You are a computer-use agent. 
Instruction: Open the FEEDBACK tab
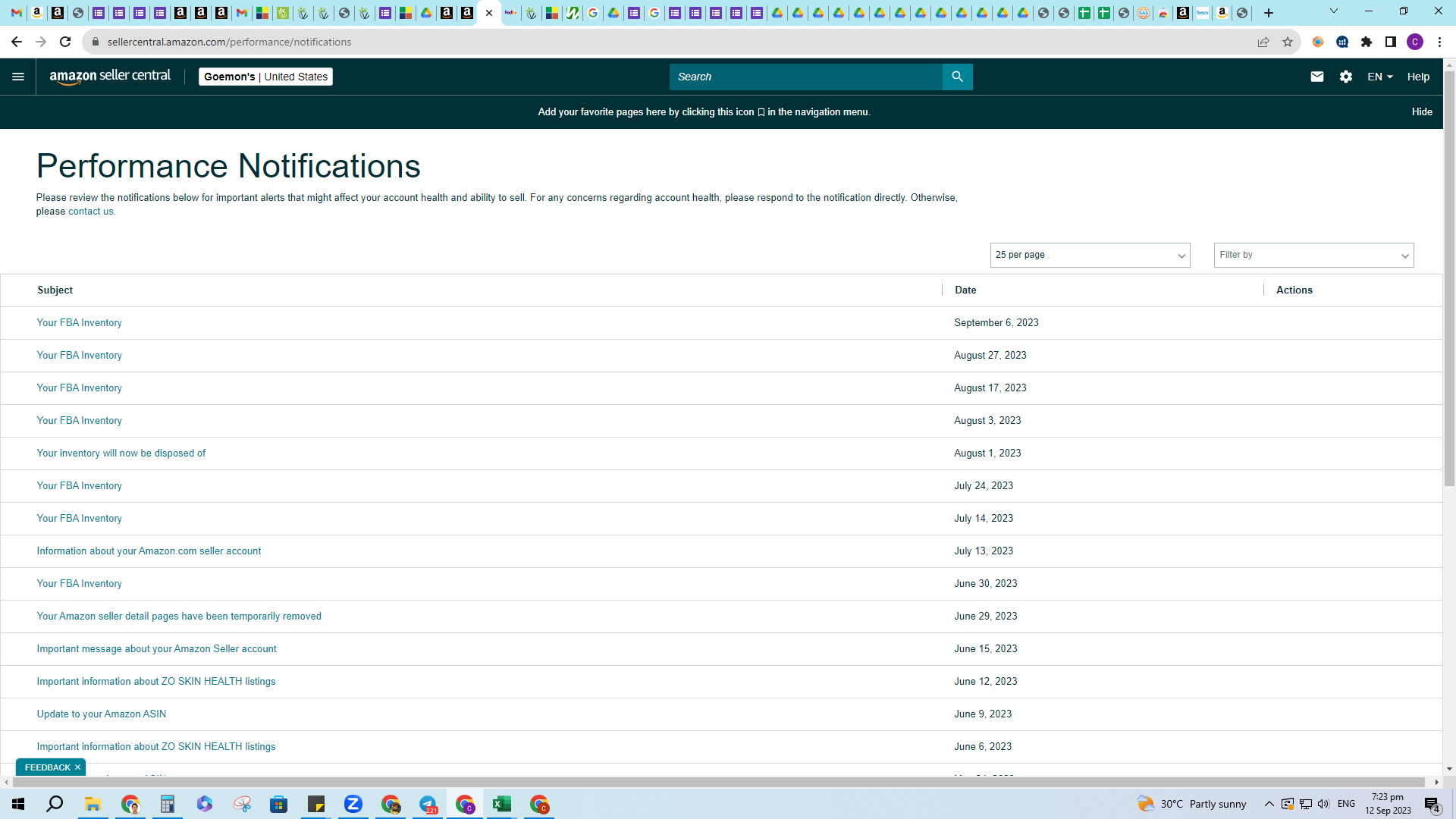[47, 767]
